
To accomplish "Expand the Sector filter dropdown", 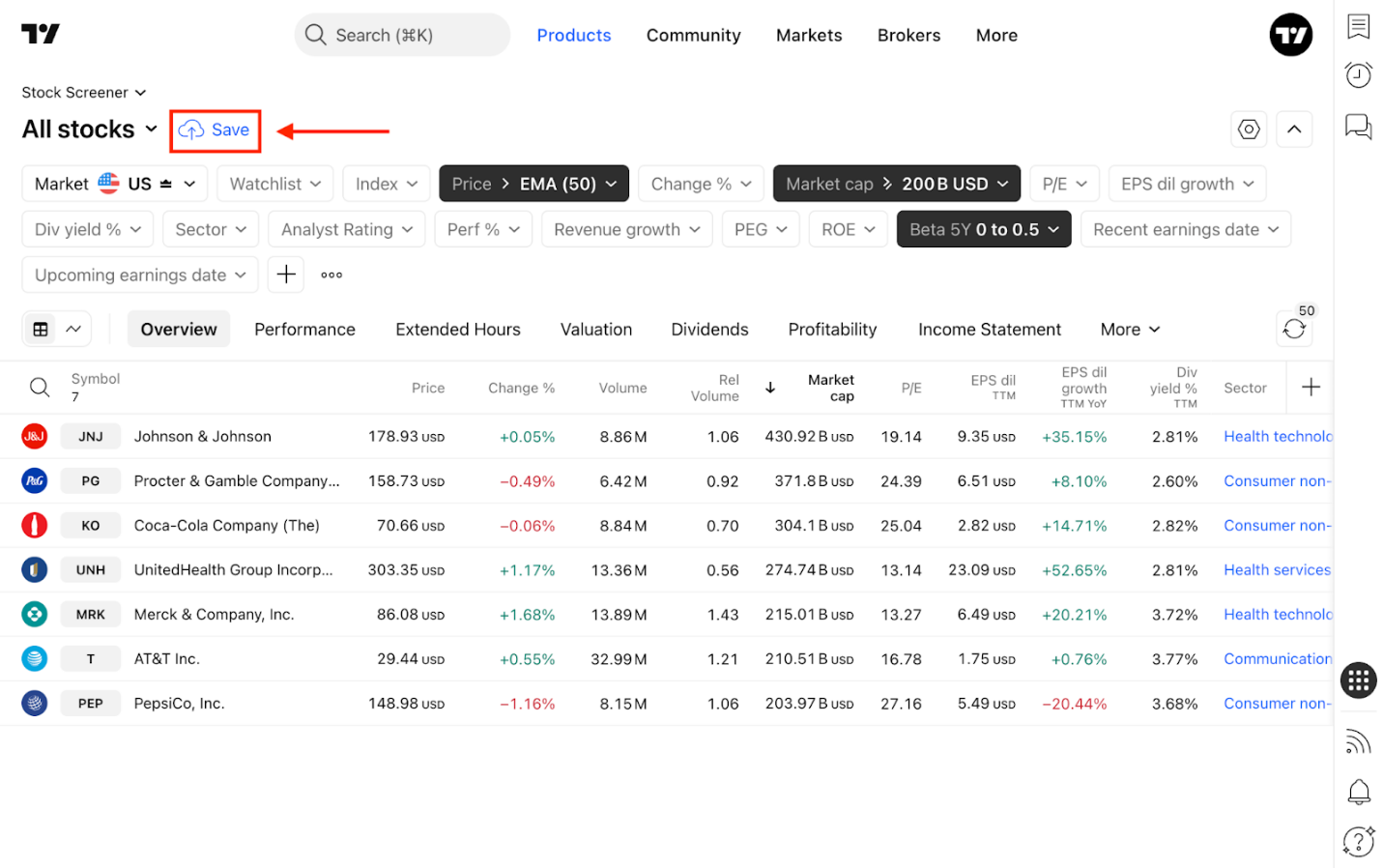I will pyautogui.click(x=211, y=229).
